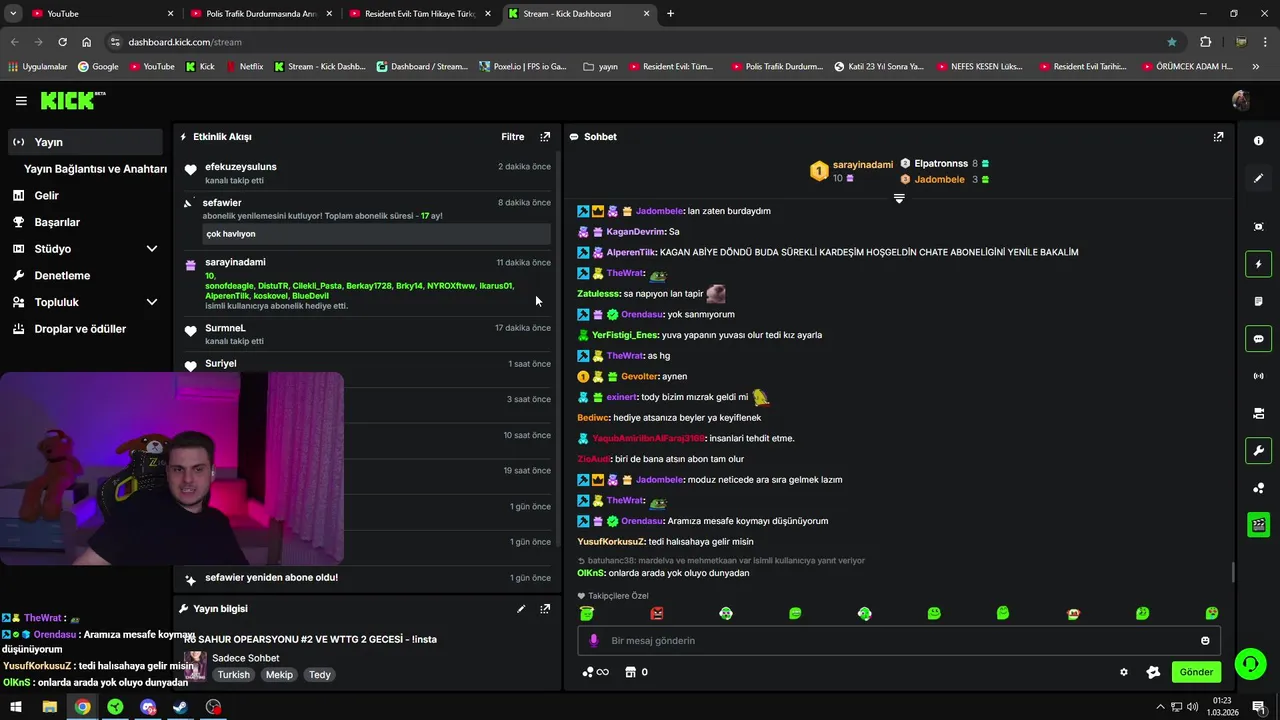Screen dimensions: 1280x720
Task: Open the hamburger menu next to Kick logo
Action: coord(21,101)
